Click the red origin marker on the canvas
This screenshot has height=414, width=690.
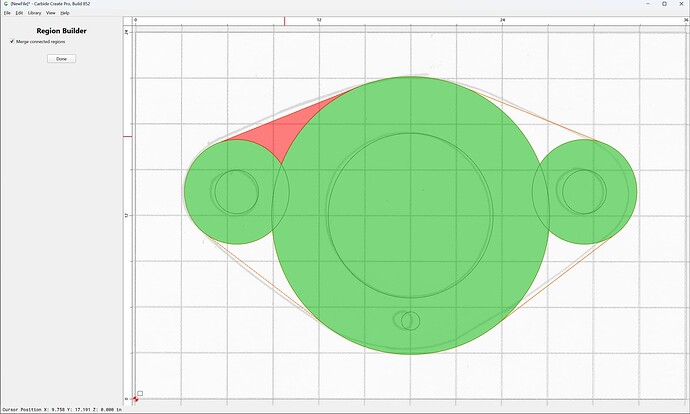[x=135, y=399]
